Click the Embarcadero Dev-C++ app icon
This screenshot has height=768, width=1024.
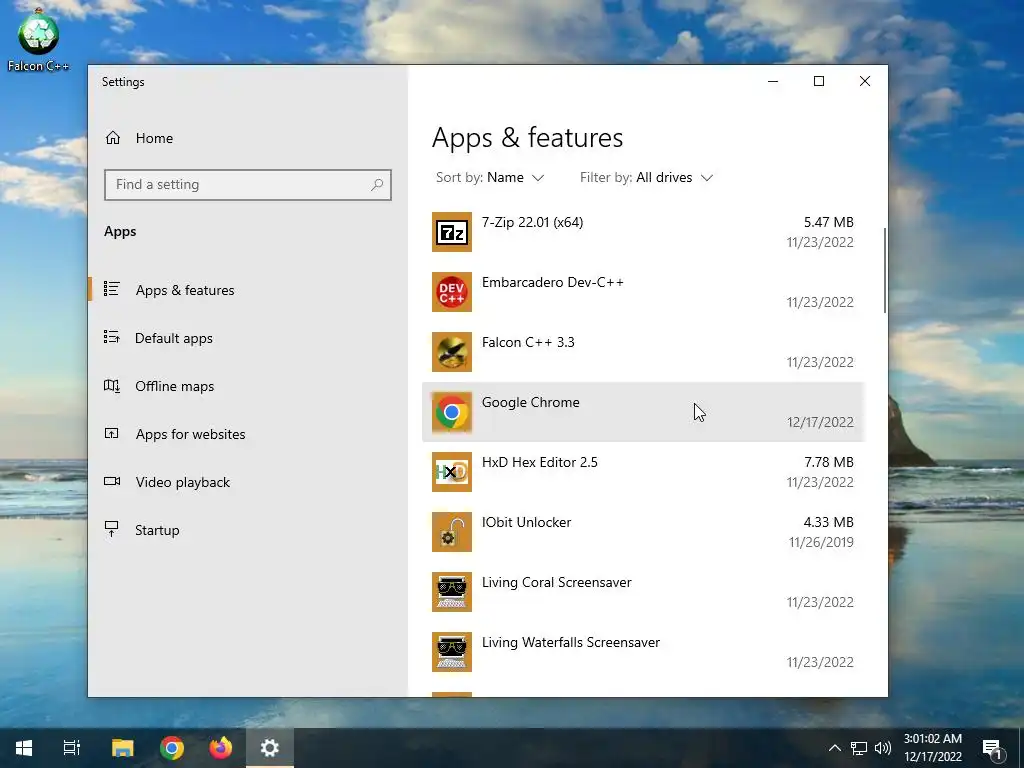tap(452, 292)
